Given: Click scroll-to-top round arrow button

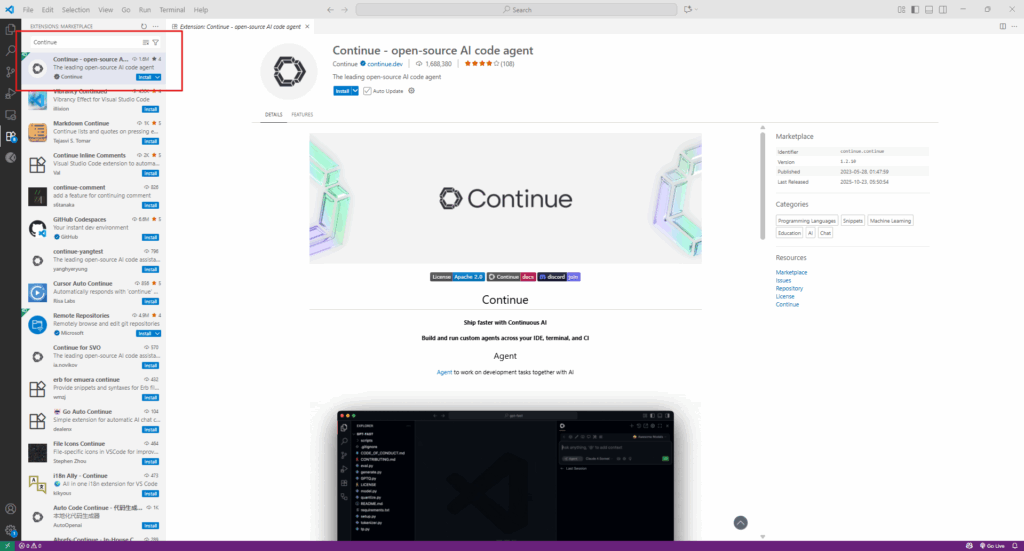Looking at the screenshot, I should pos(740,523).
